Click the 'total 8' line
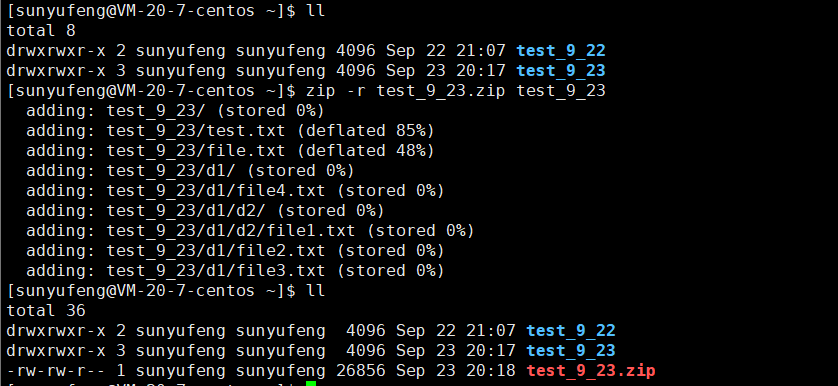838x386 pixels. click(x=41, y=30)
